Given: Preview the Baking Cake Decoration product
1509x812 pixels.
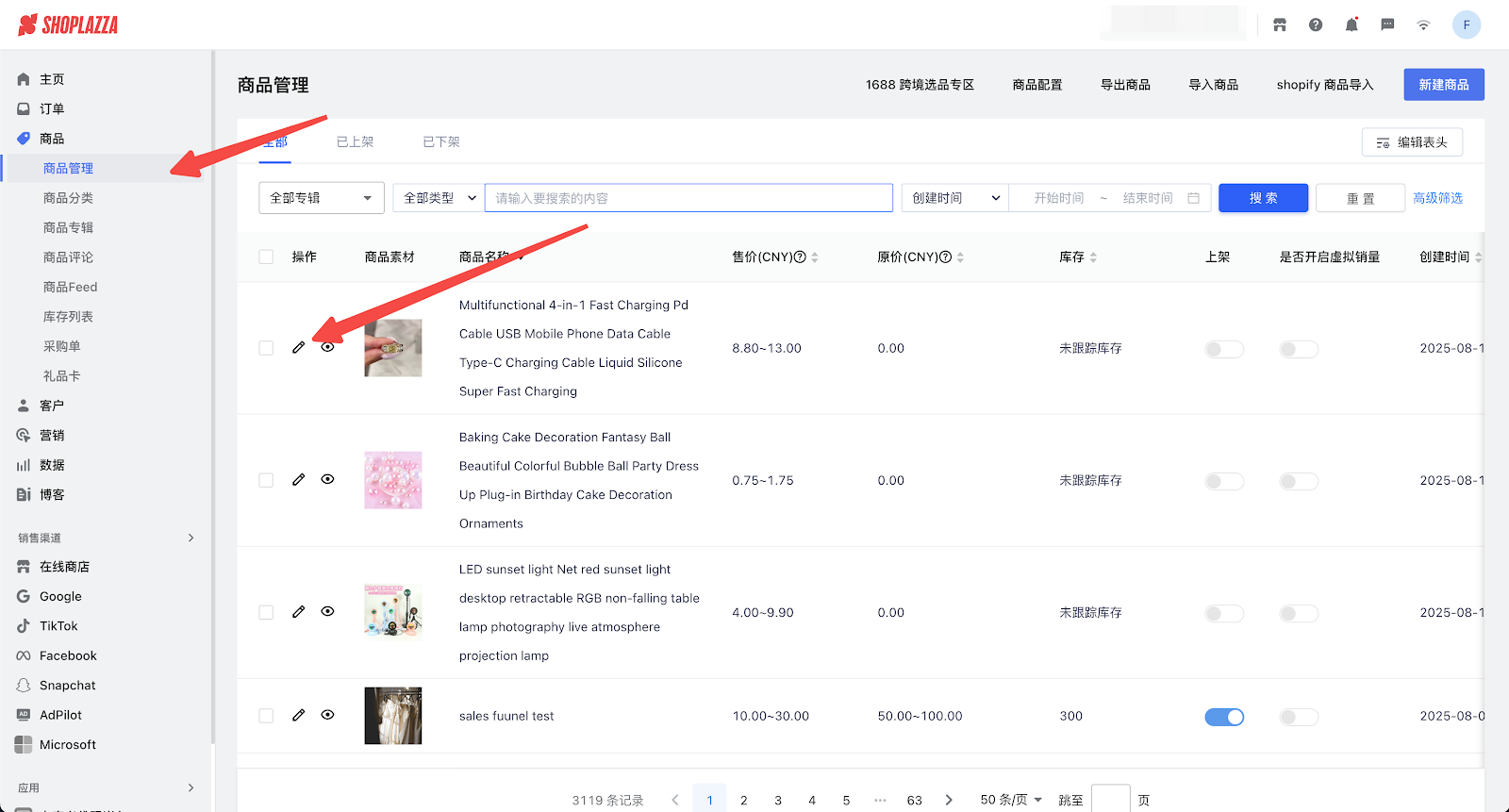Looking at the screenshot, I should coord(327,479).
